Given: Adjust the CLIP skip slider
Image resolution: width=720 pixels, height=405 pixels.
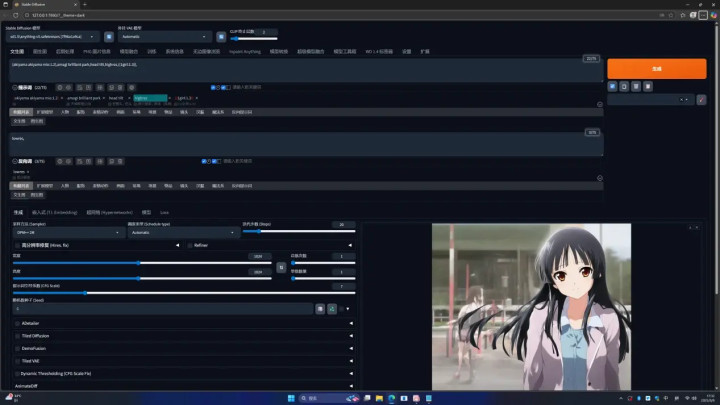Looking at the screenshot, I should point(253,39).
